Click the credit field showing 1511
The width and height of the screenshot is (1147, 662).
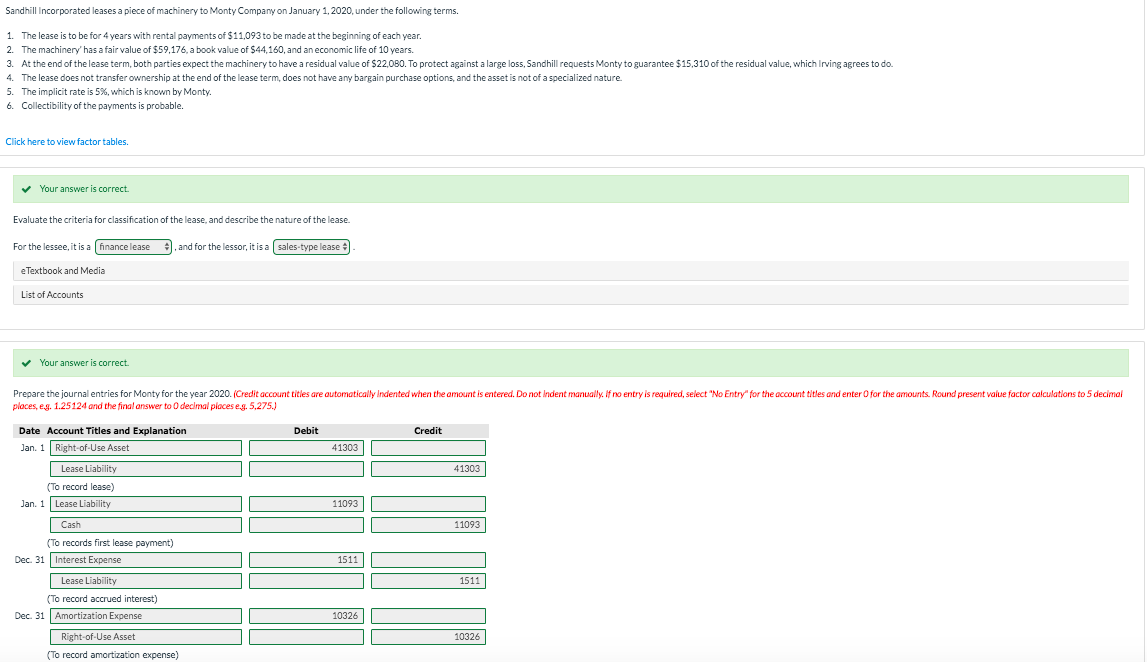(x=428, y=581)
